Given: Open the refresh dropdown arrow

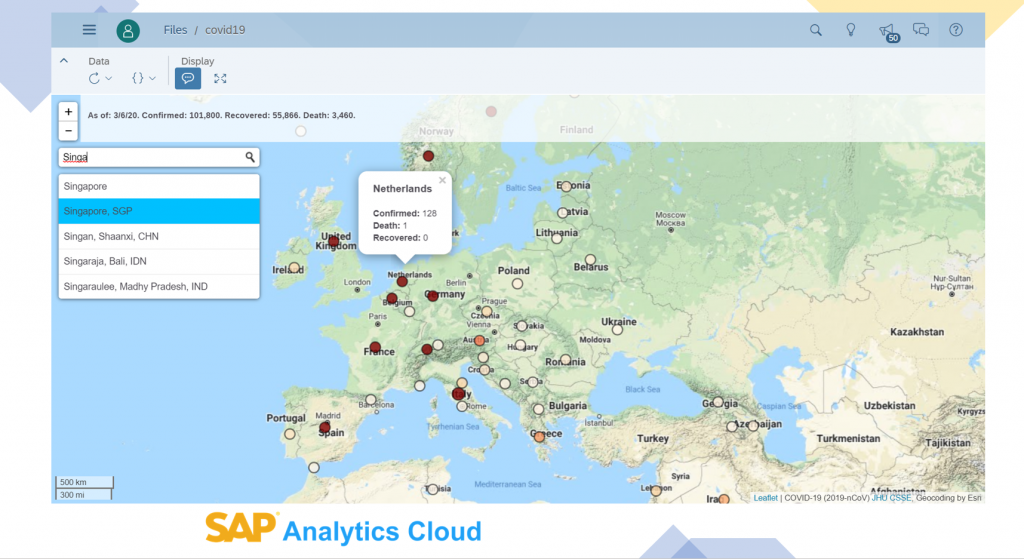Looking at the screenshot, I should [x=109, y=78].
